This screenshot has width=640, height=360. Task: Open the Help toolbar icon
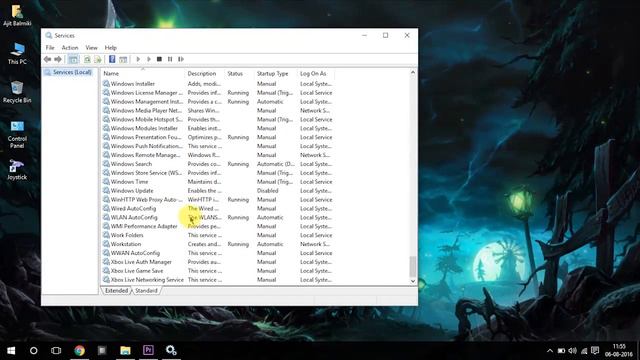point(112,59)
